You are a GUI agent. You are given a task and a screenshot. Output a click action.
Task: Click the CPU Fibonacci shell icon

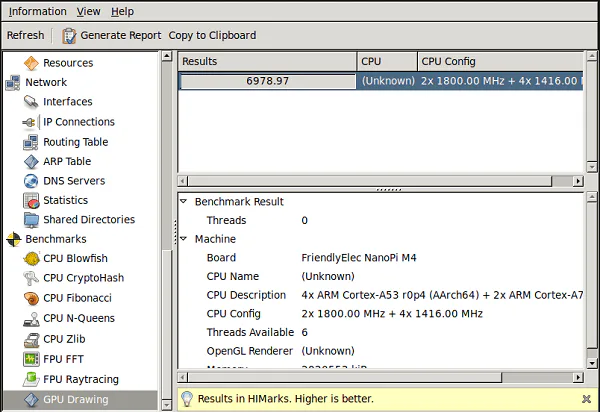31,298
